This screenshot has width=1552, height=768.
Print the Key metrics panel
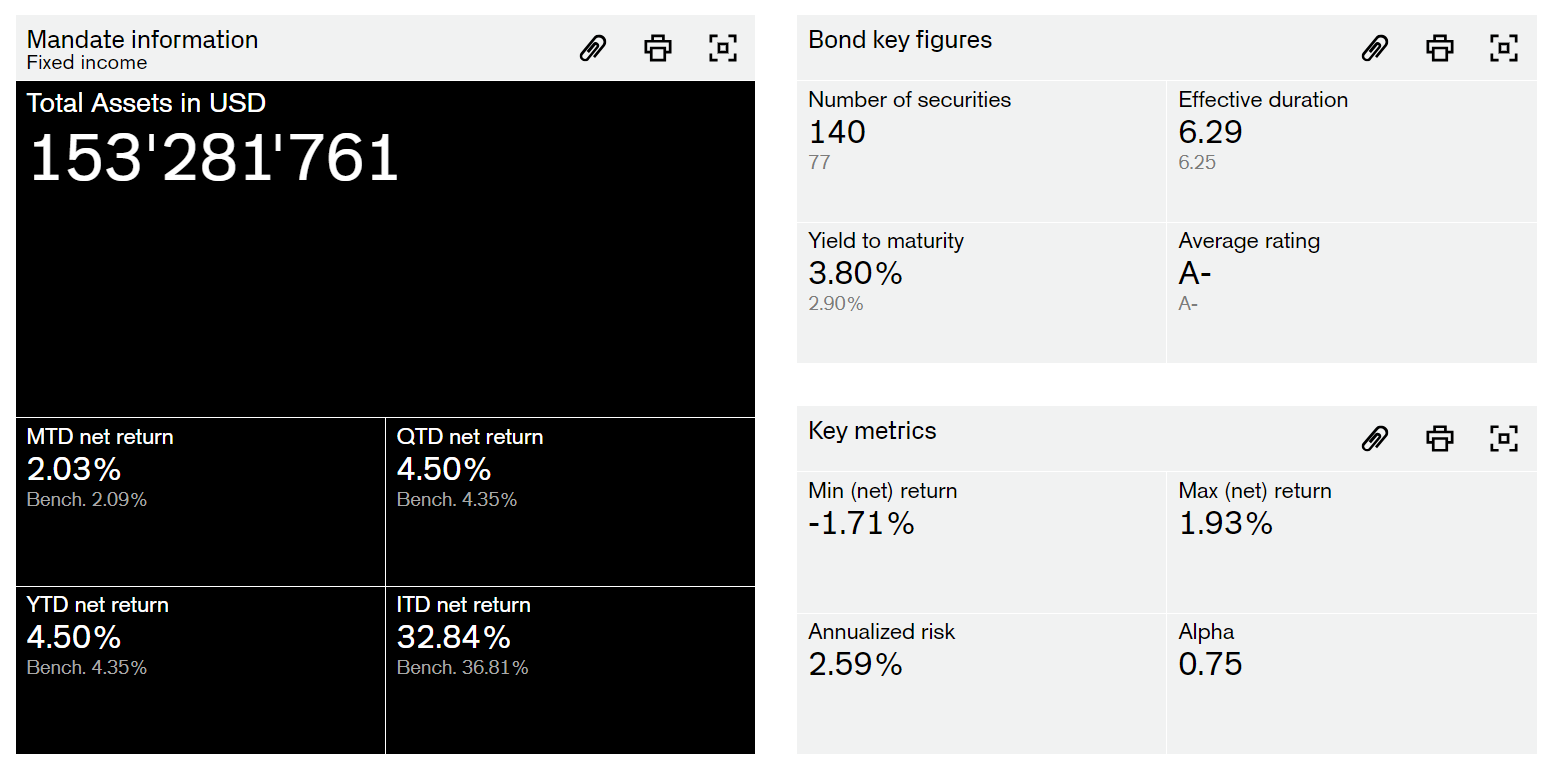coord(1439,438)
